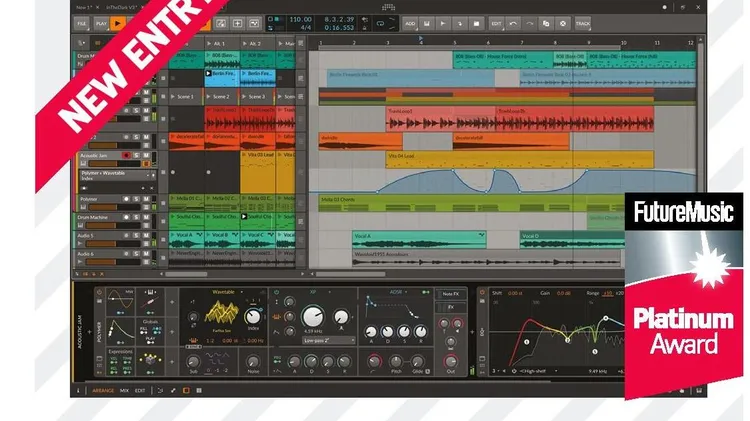Arm record on Drum Machine track
This screenshot has width=750, height=421.
tap(126, 217)
